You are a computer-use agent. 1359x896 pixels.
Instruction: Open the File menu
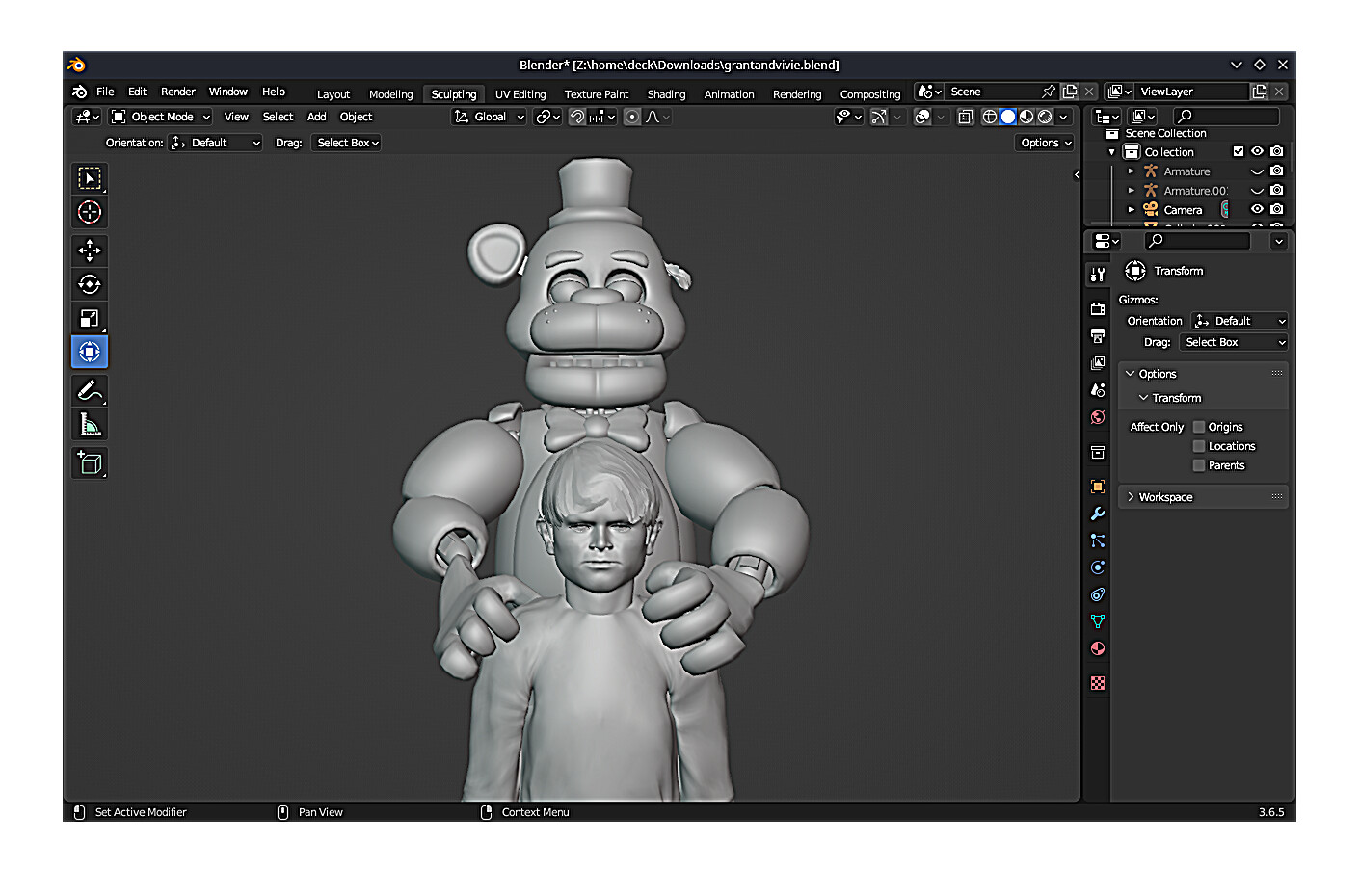click(105, 92)
